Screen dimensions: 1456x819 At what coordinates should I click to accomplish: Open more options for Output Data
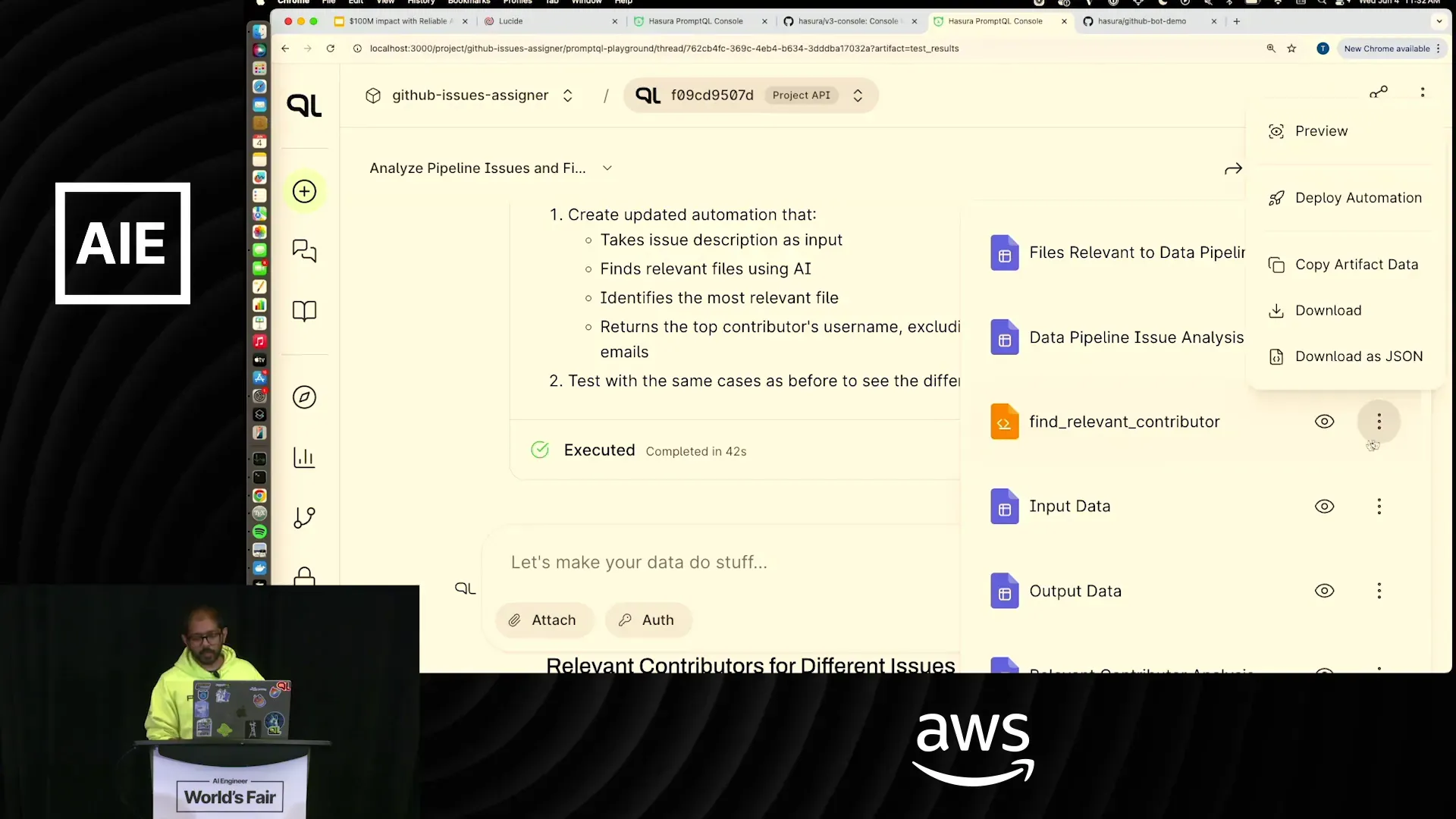pos(1379,591)
